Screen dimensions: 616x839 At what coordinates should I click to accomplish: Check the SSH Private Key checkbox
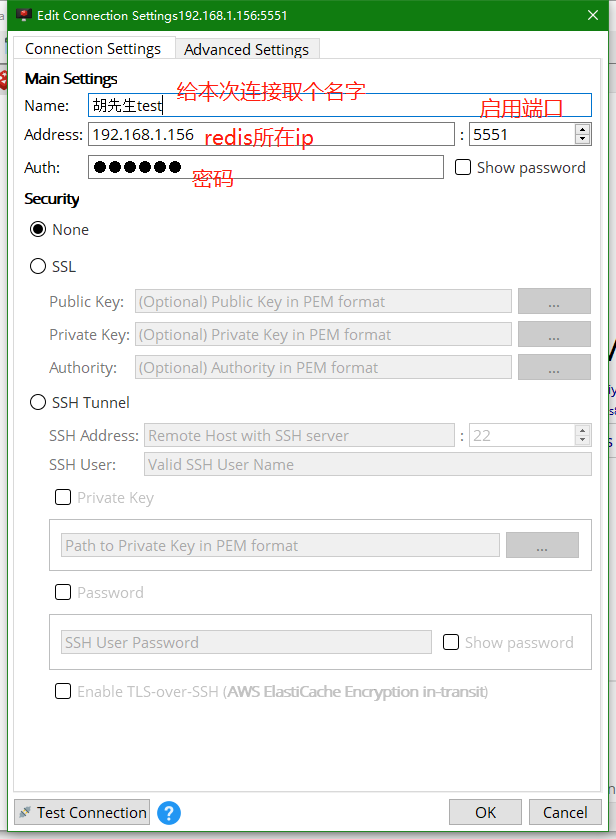pyautogui.click(x=63, y=498)
